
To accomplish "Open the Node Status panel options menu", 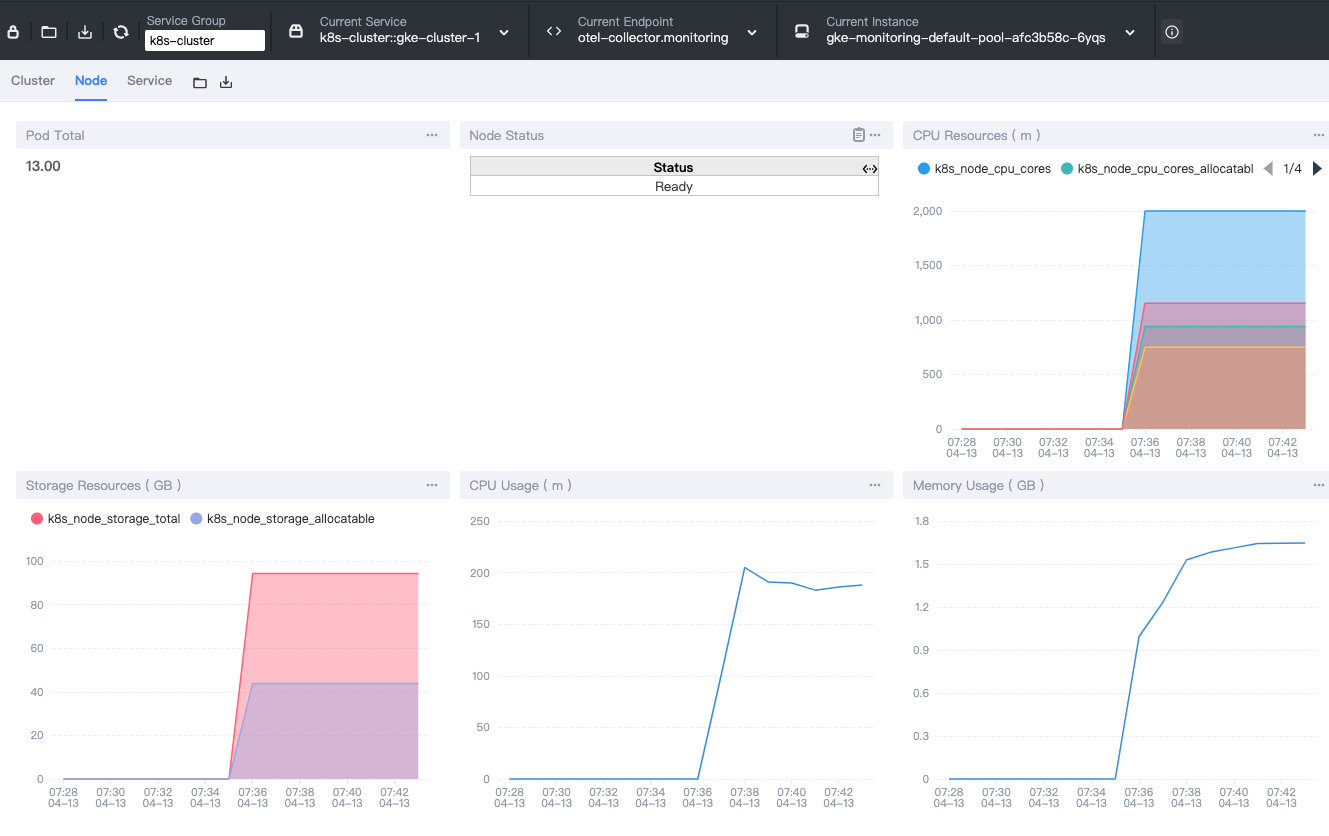I will coord(875,135).
